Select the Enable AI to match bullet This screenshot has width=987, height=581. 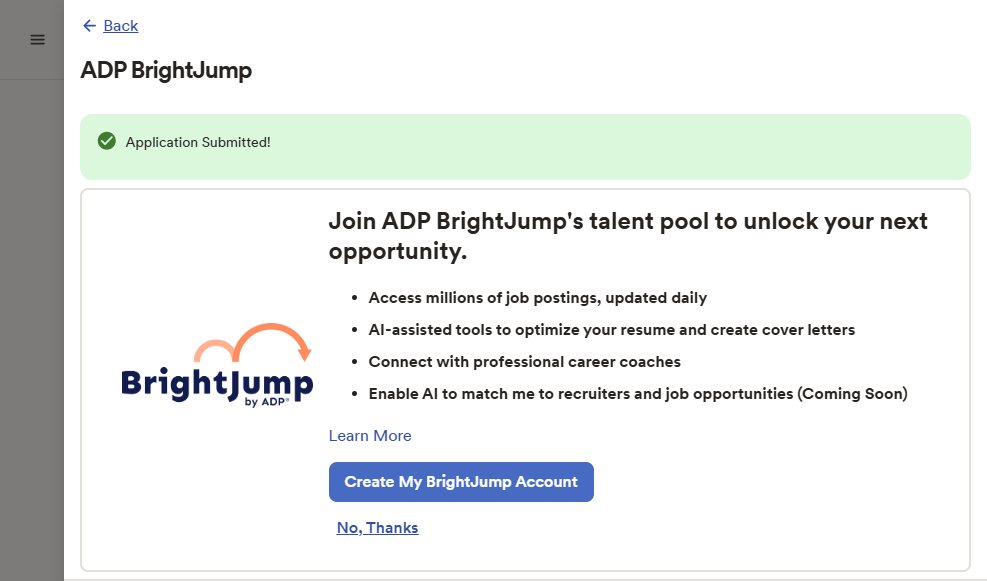click(x=580, y=394)
